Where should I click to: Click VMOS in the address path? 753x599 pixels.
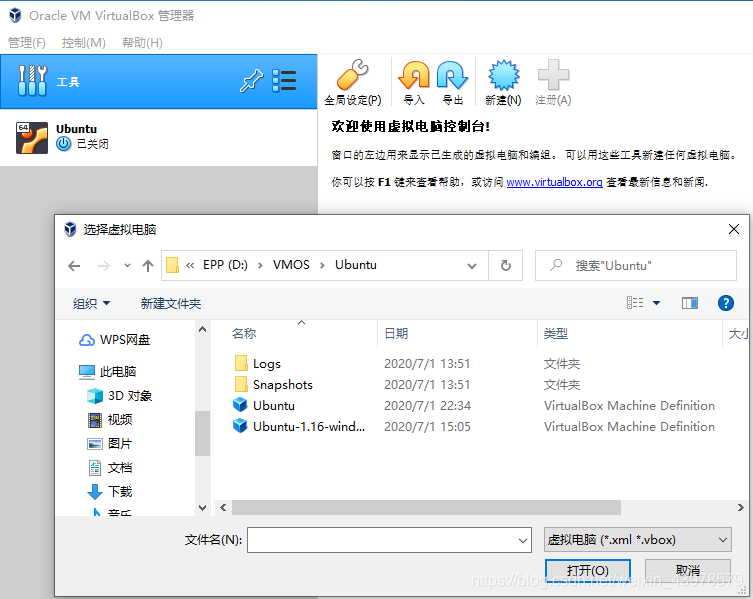tap(291, 265)
